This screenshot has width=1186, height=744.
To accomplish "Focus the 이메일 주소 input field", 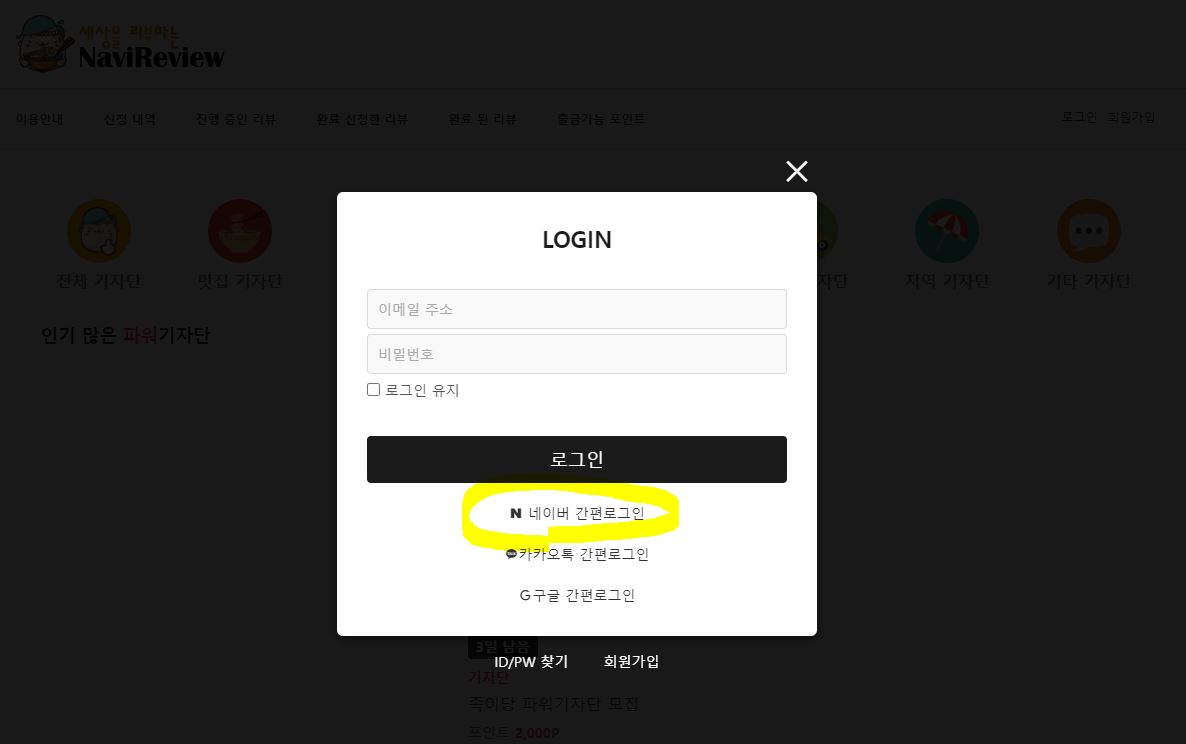I will pos(577,309).
